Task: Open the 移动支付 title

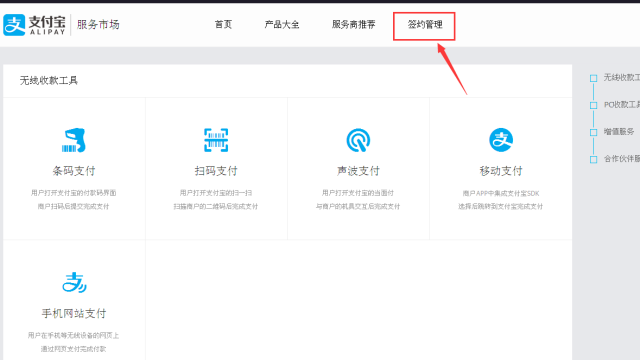Action: (x=501, y=171)
